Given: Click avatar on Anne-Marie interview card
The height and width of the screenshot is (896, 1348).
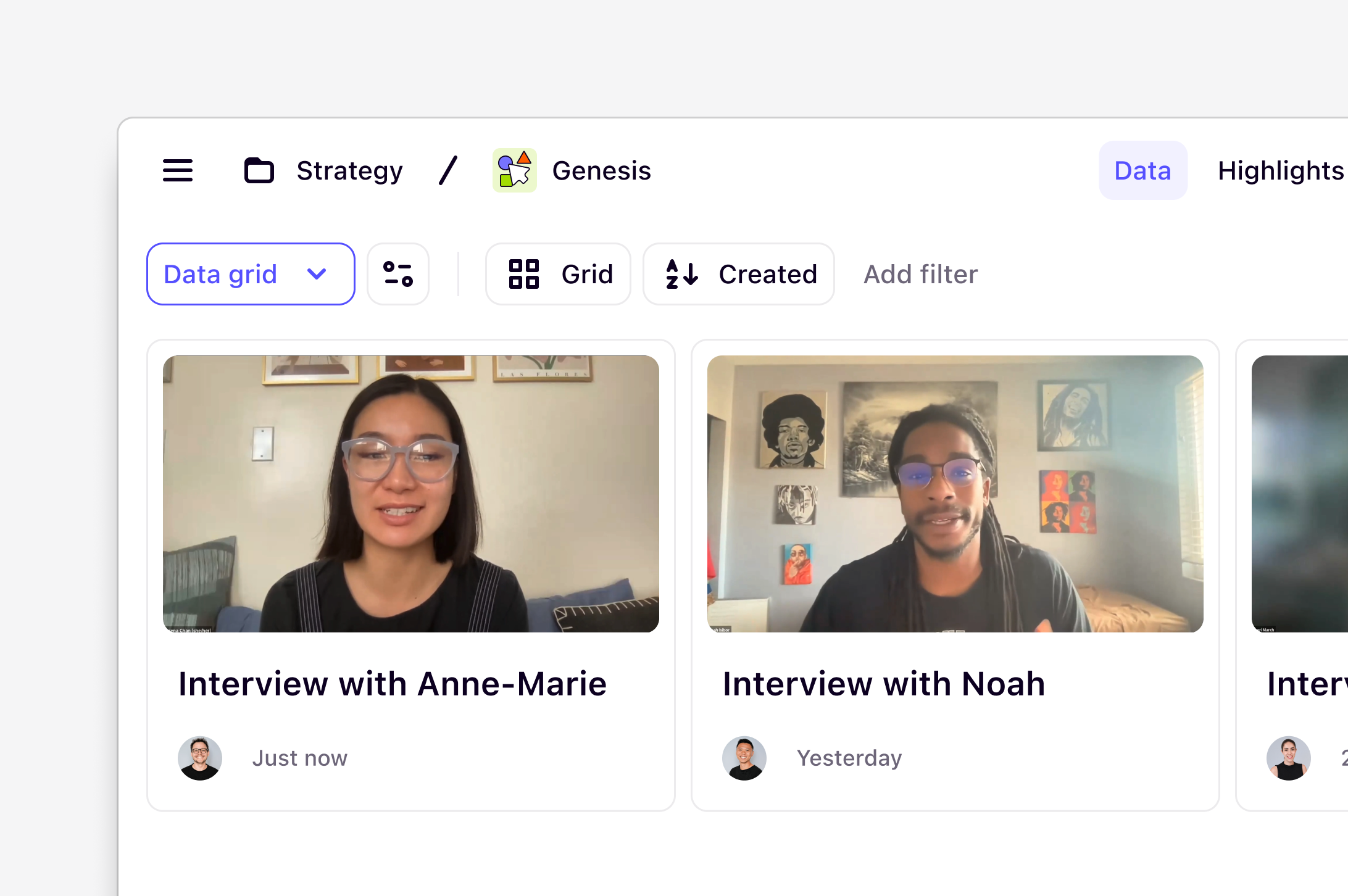Looking at the screenshot, I should [x=200, y=758].
